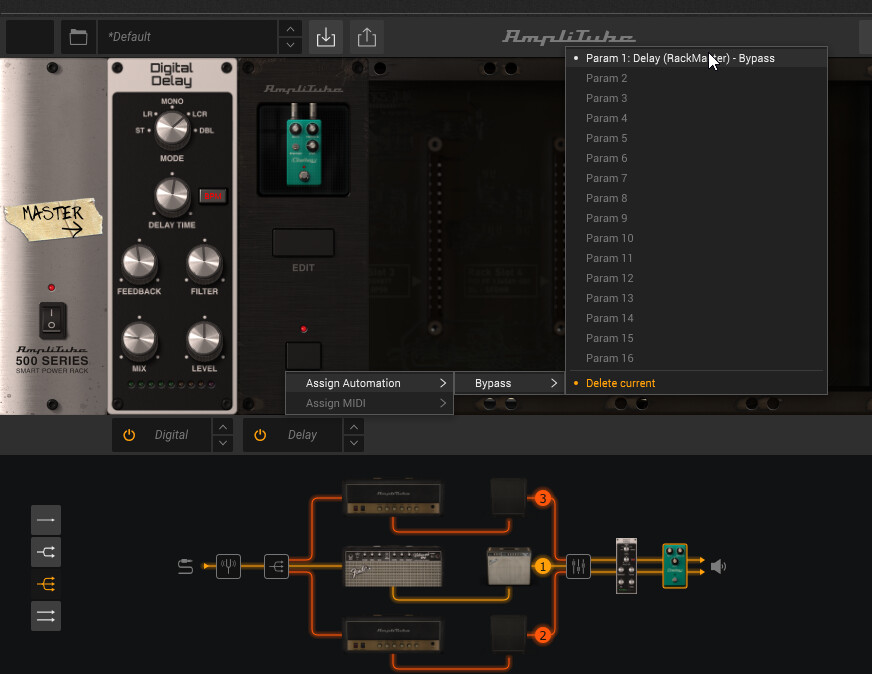The width and height of the screenshot is (872, 674).
Task: Choose Param 2 from automation list
Action: coord(607,78)
